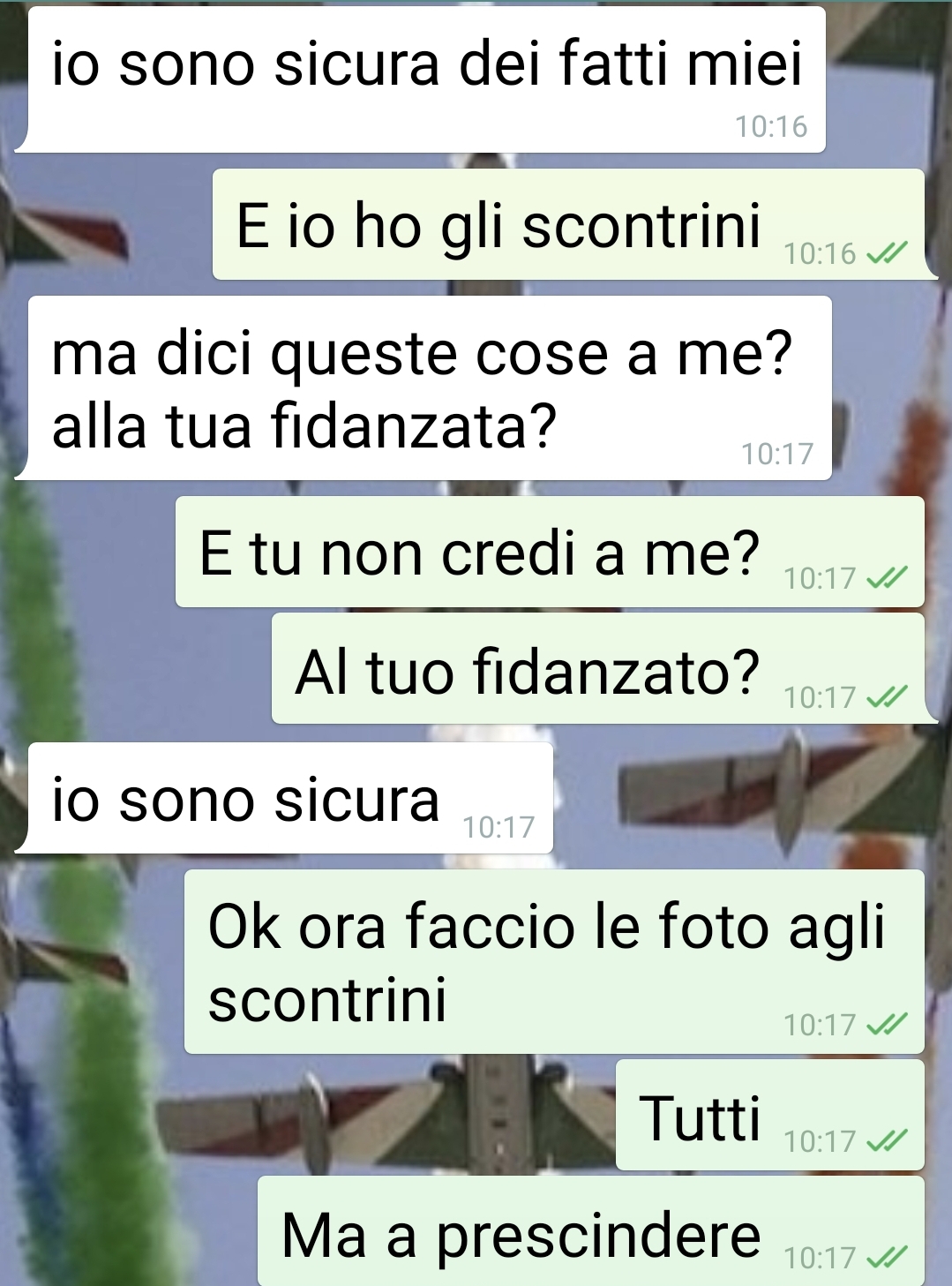Tap the "Ma a prescindere" message
The image size is (952, 1286).
tap(591, 1230)
